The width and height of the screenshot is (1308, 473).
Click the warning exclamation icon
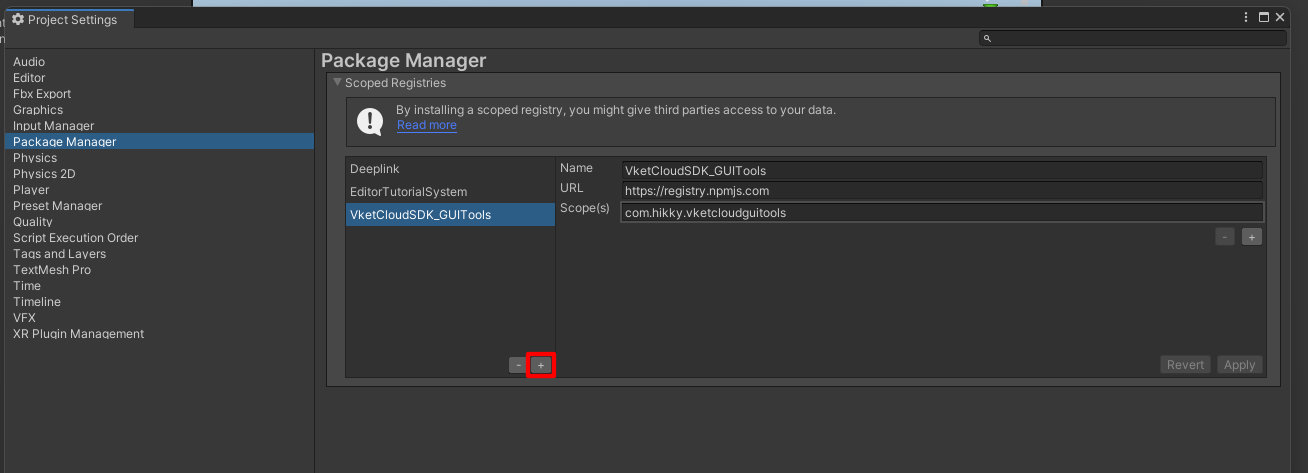[x=371, y=122]
